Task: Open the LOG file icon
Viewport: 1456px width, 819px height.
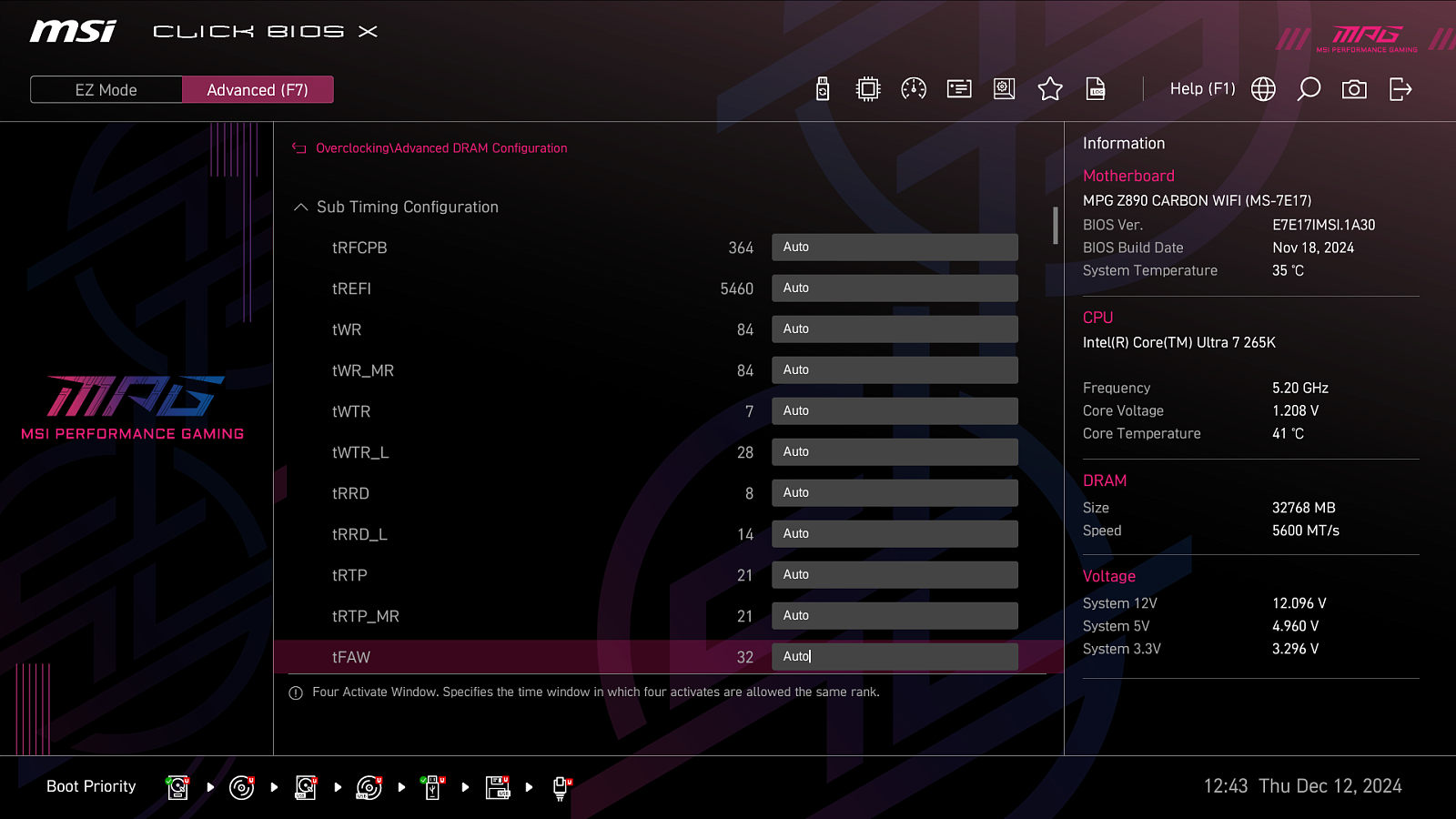Action: click(1096, 89)
